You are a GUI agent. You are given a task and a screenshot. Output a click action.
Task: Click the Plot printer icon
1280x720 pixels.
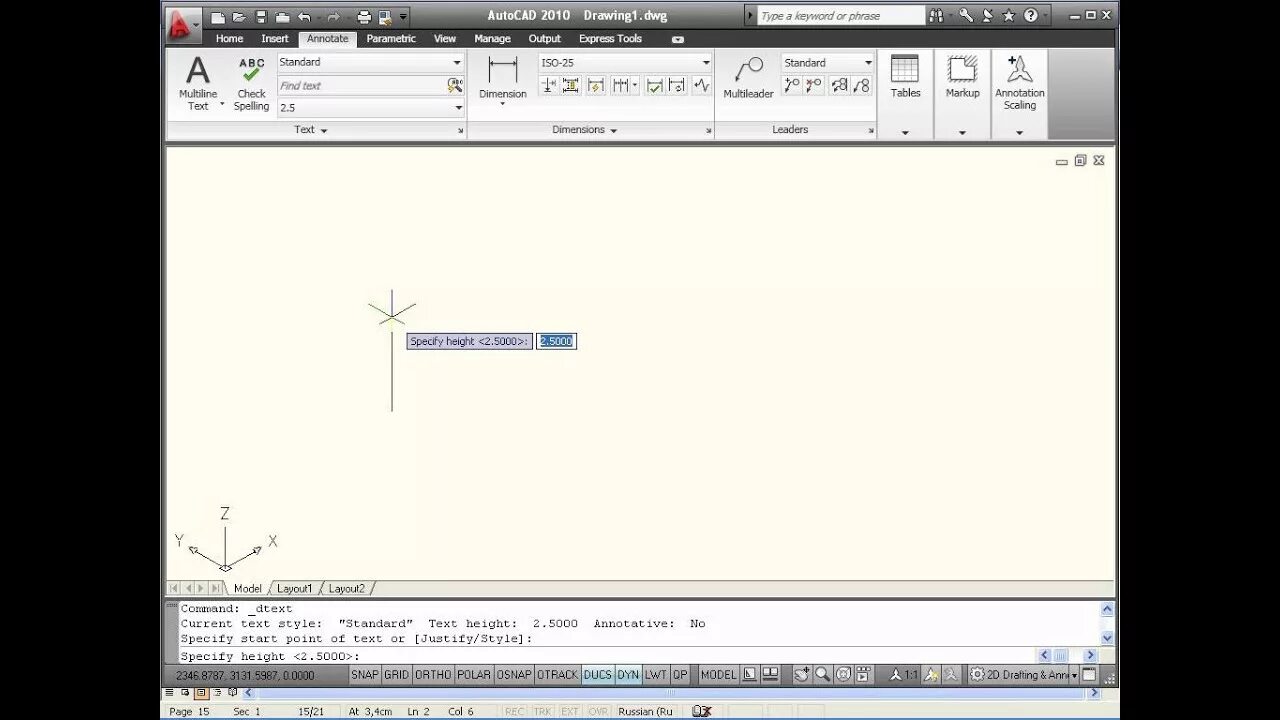pyautogui.click(x=364, y=16)
